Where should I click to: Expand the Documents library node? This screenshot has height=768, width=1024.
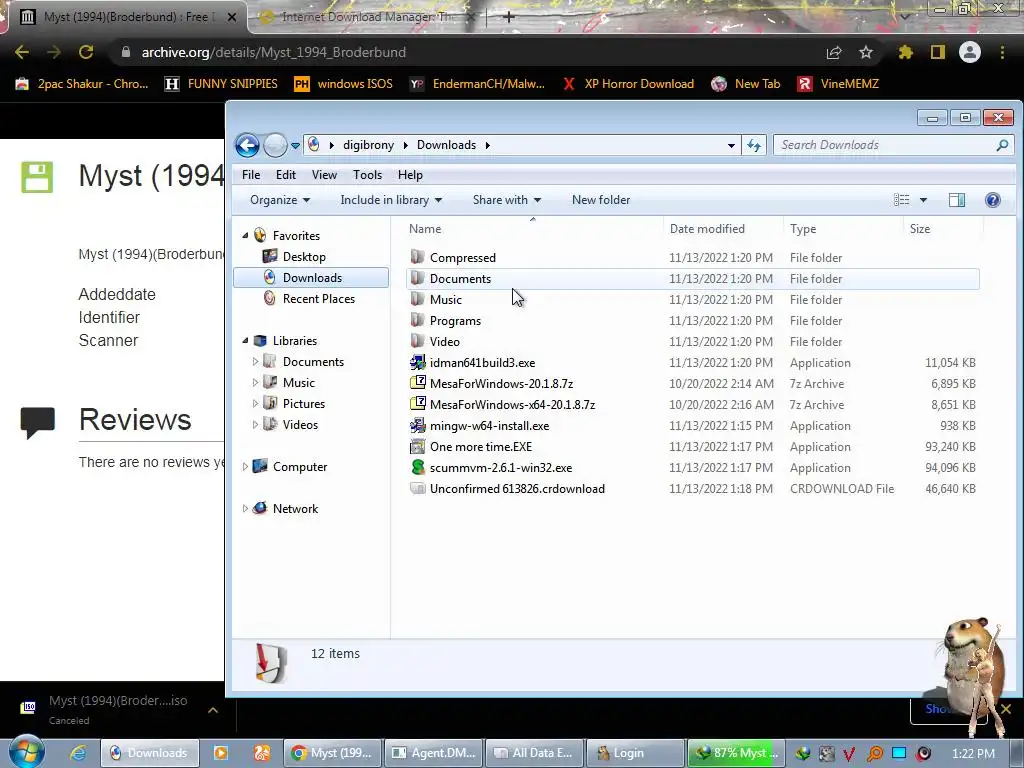[x=255, y=362]
